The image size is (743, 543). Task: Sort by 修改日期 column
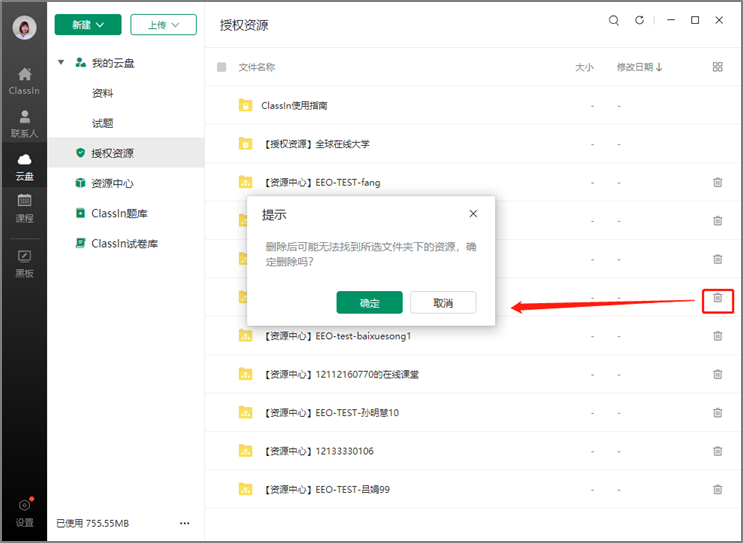click(x=639, y=67)
